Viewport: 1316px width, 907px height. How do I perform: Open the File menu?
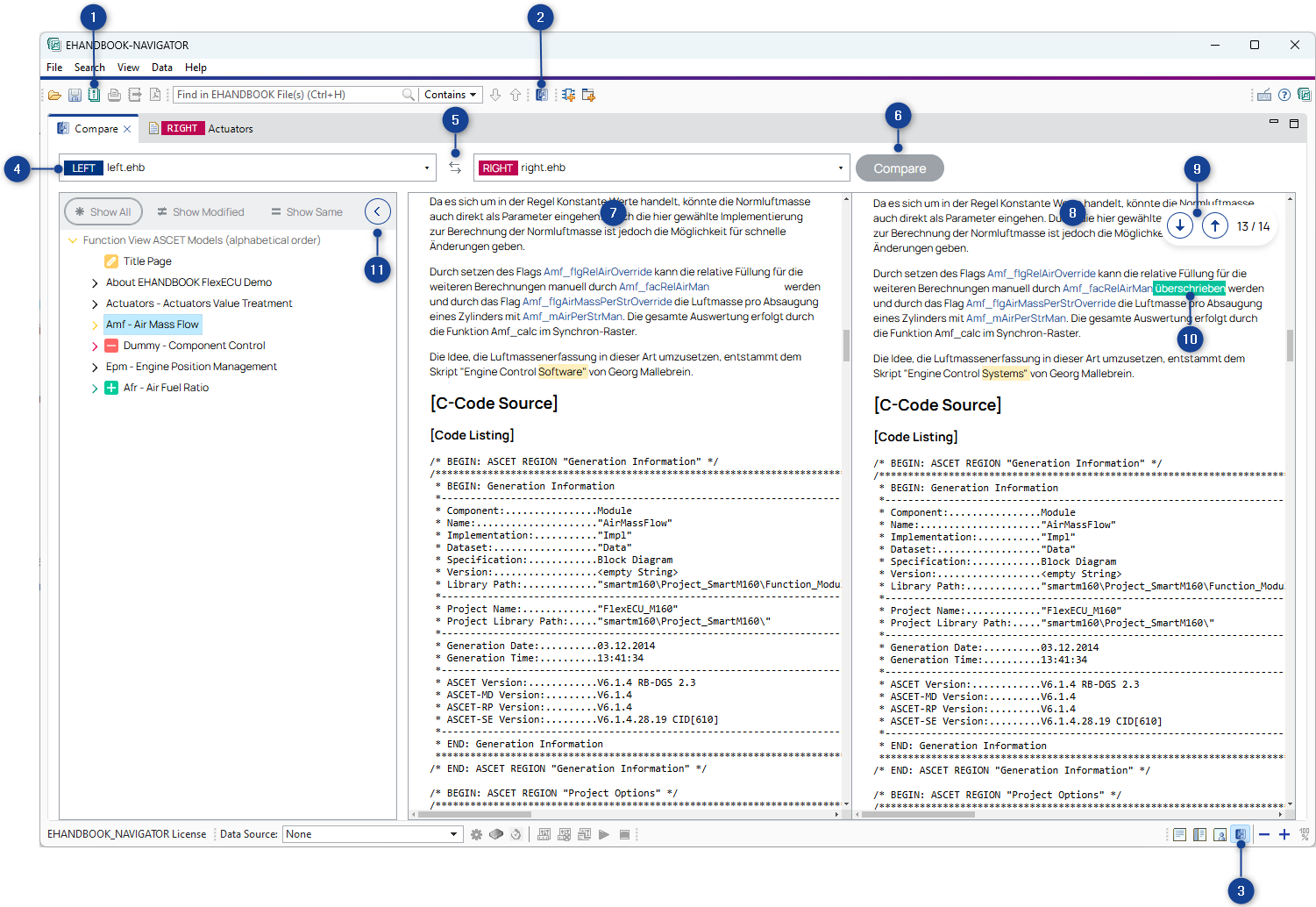pos(54,68)
